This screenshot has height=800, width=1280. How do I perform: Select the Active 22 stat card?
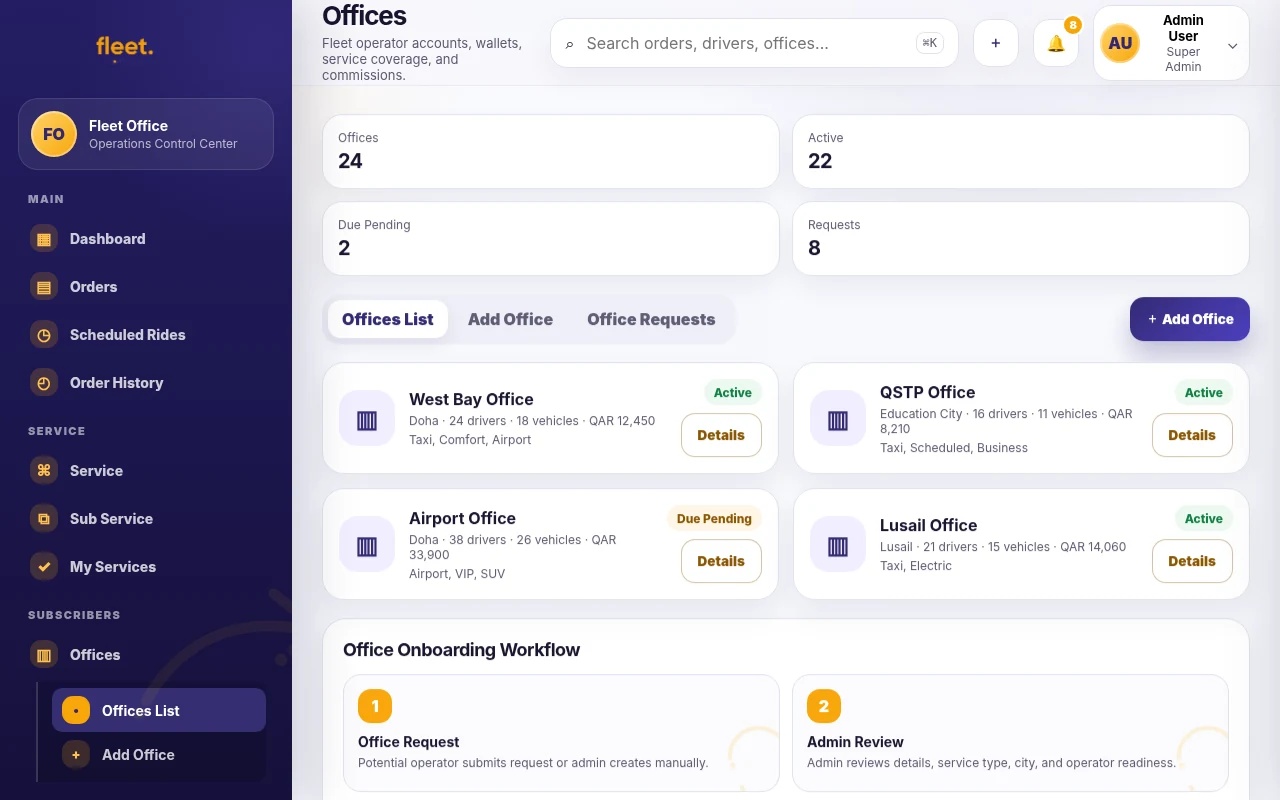pyautogui.click(x=1021, y=151)
